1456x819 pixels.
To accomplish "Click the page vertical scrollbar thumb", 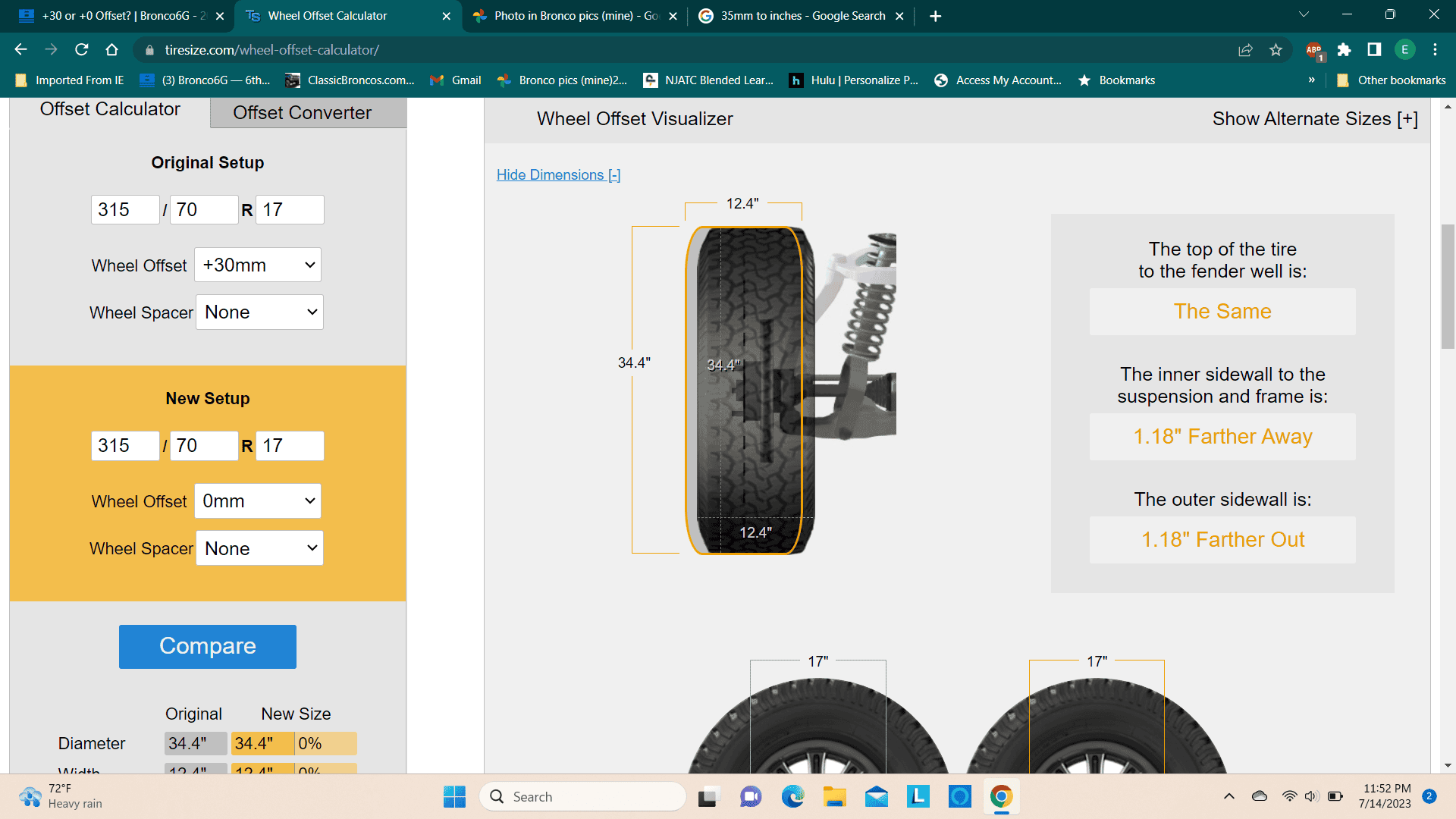I will (1448, 286).
